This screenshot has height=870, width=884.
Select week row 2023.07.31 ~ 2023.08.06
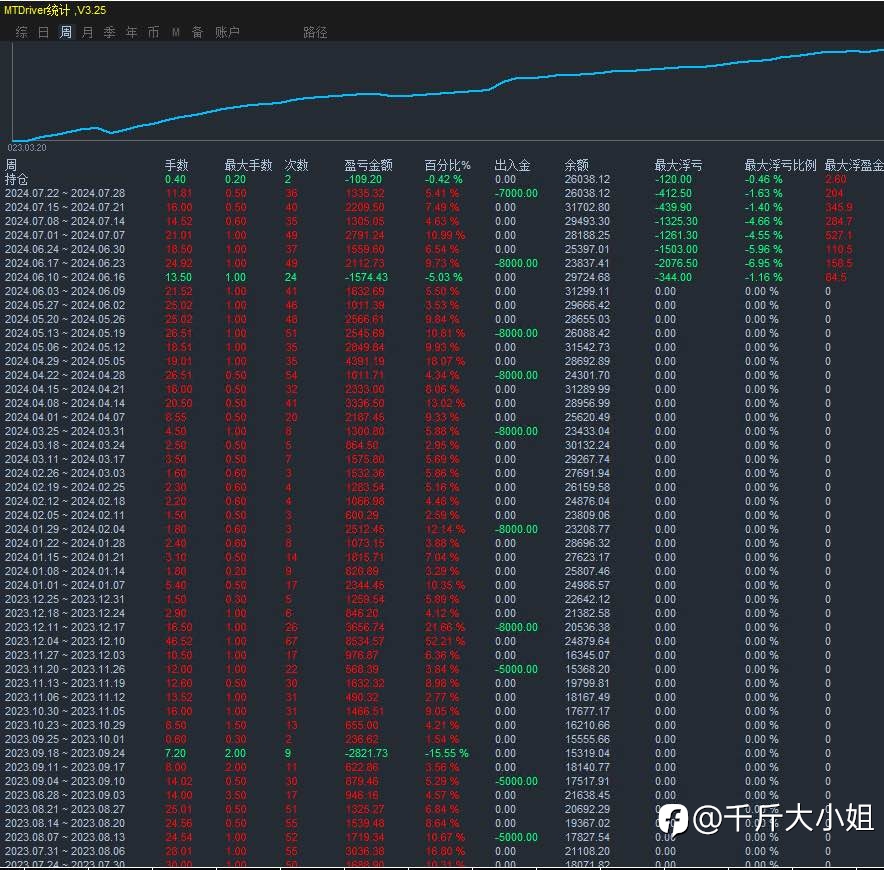coord(442,851)
